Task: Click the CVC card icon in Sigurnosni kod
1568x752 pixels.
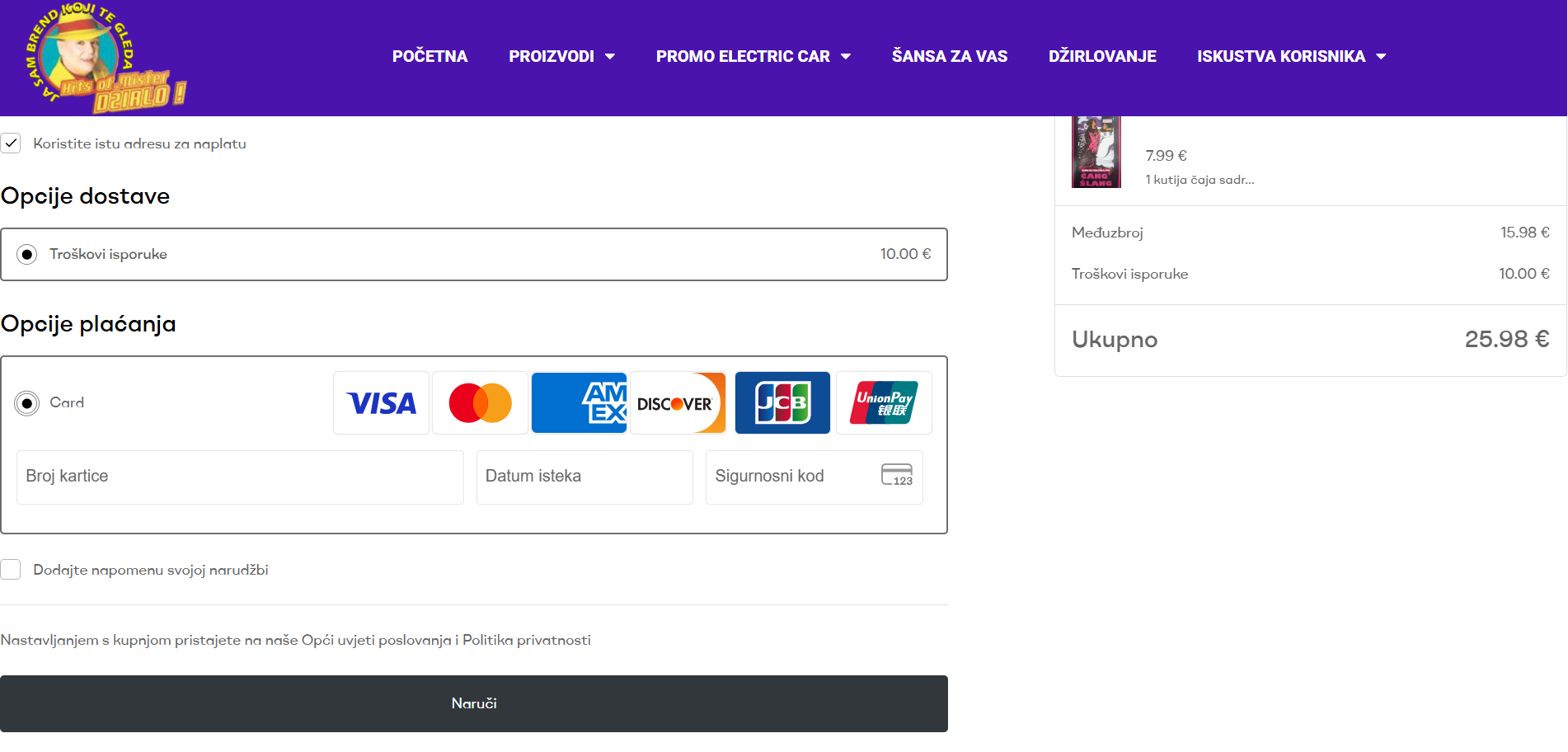Action: point(897,475)
